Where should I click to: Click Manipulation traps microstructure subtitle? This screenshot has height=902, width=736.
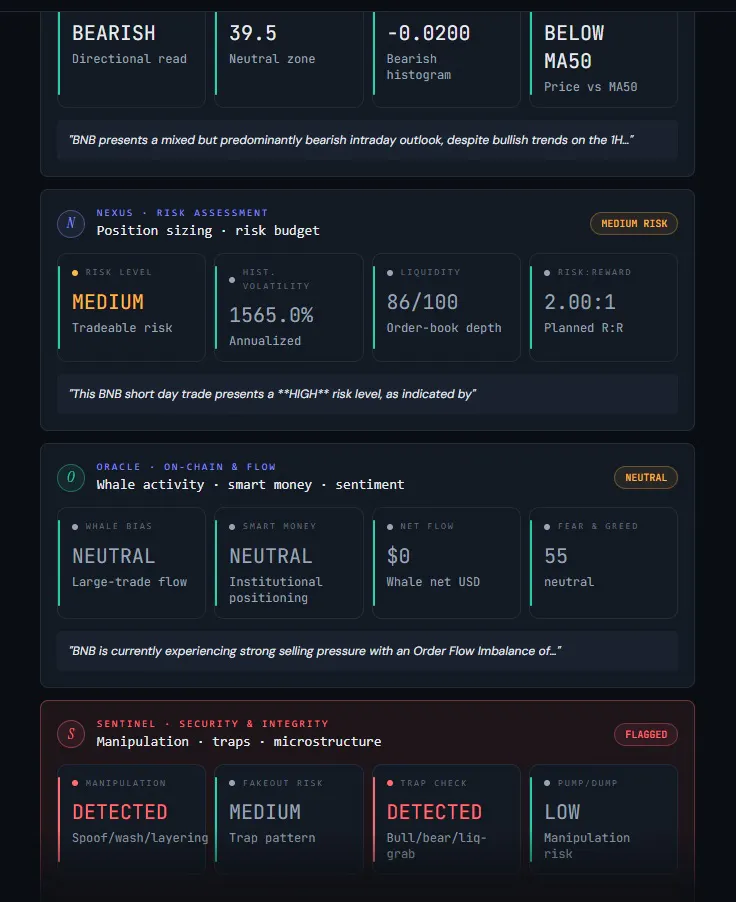[x=239, y=742]
